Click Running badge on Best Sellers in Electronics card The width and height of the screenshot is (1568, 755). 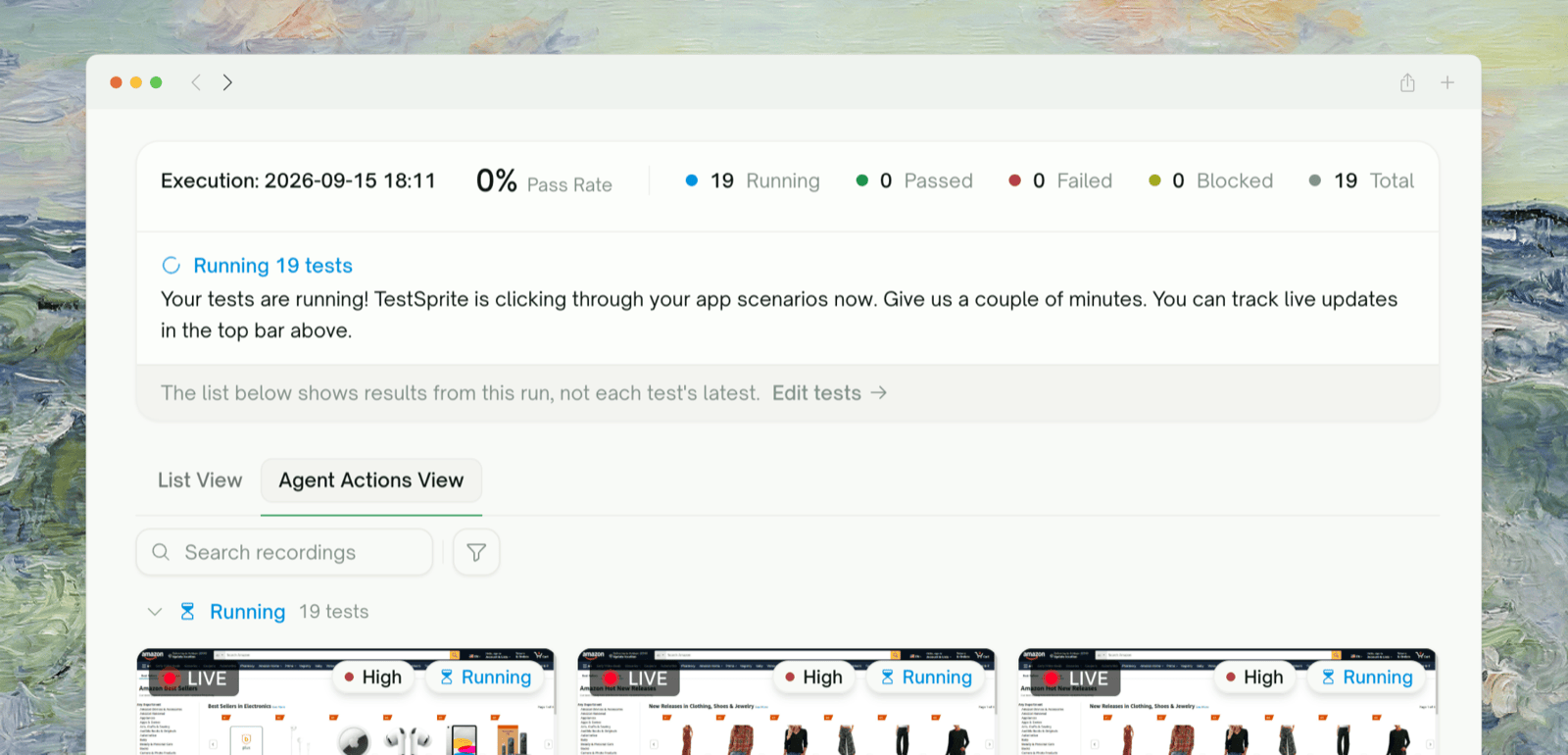[486, 678]
